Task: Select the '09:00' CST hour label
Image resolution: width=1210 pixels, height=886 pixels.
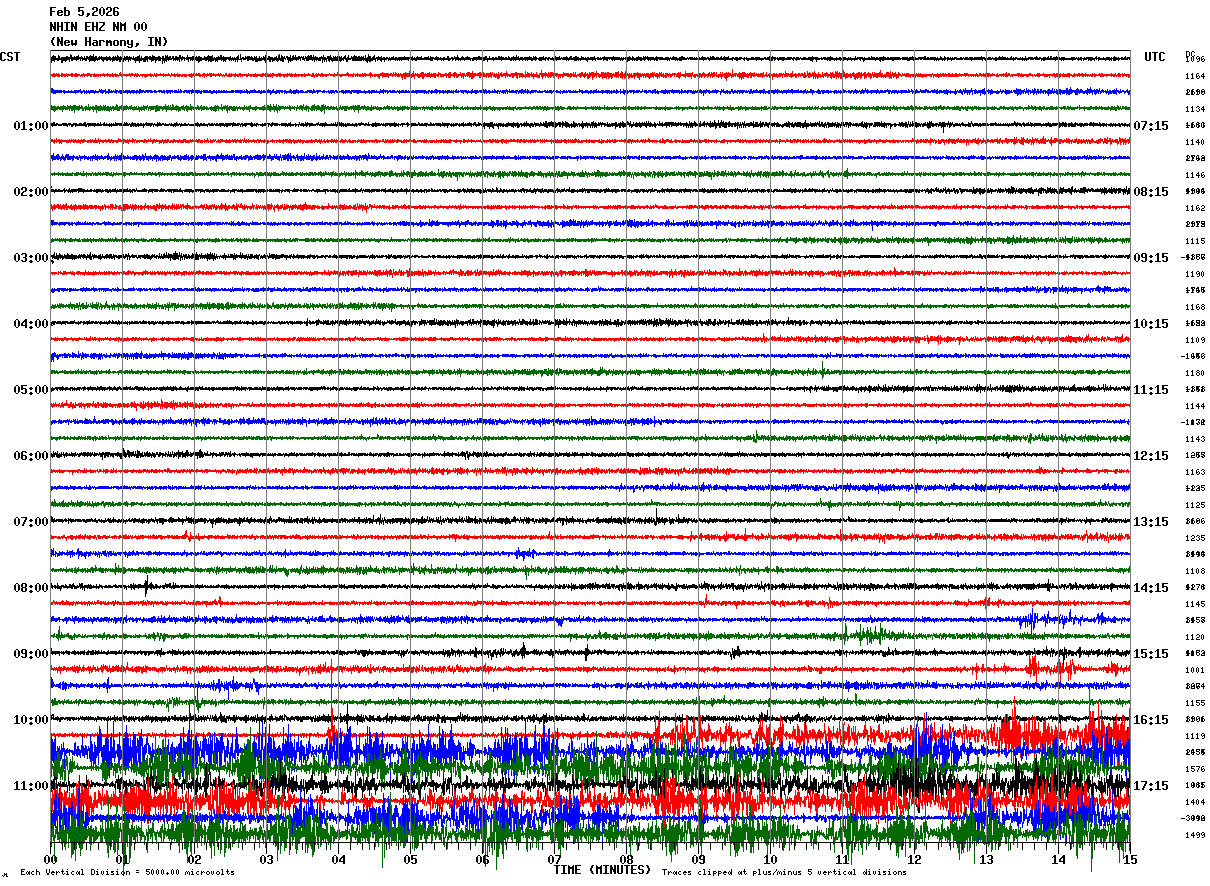Action: (31, 654)
